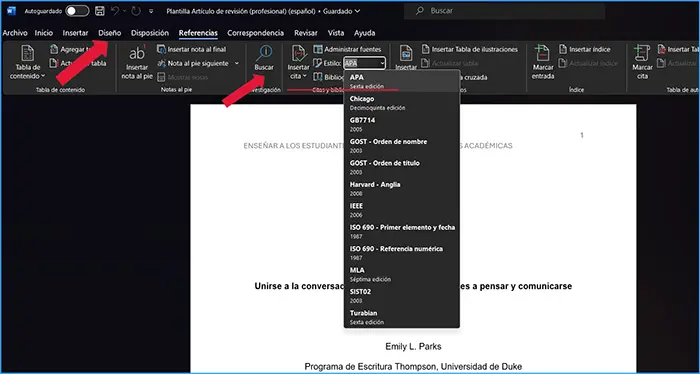
Task: Click the author name Emily L. Parks
Action: coord(413,346)
